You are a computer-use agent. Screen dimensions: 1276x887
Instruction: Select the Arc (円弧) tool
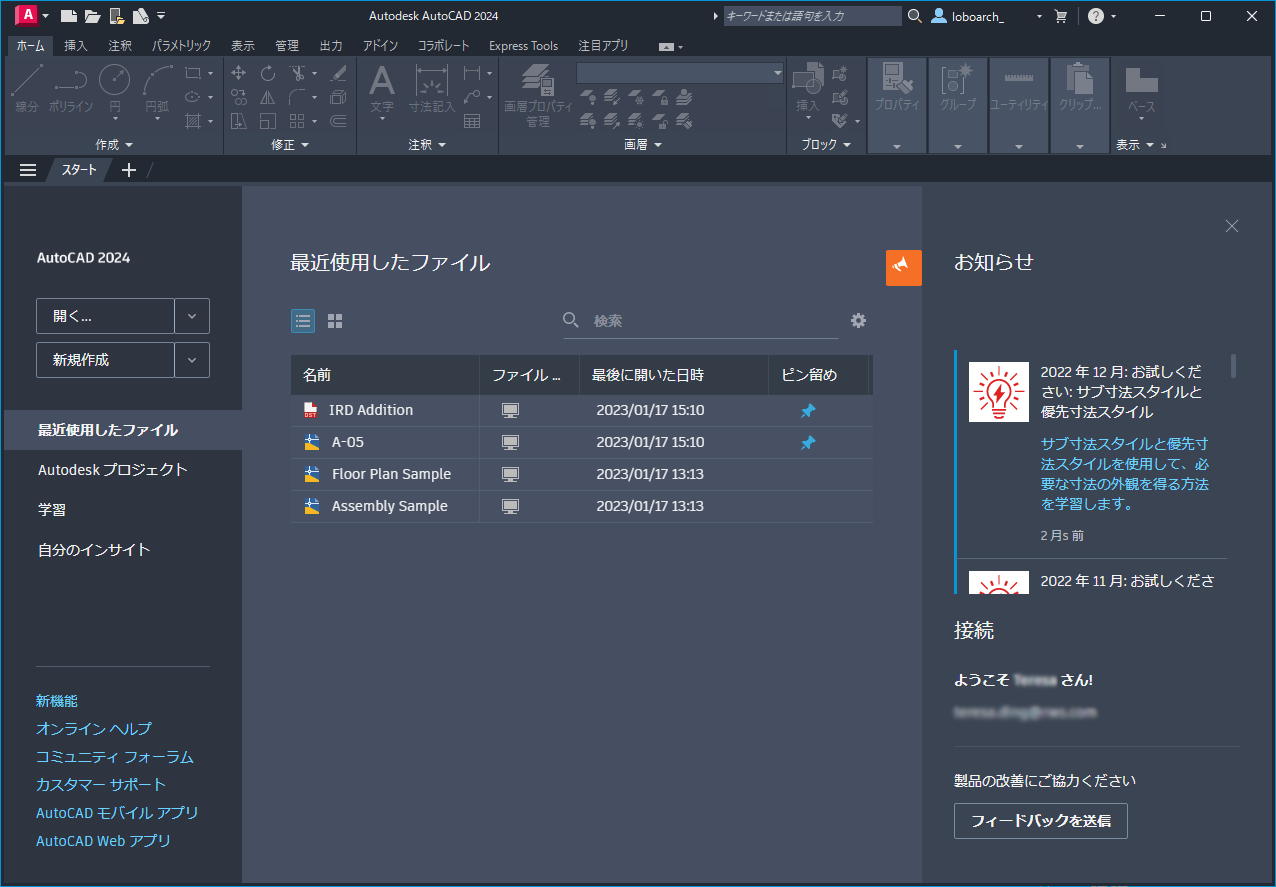point(157,88)
